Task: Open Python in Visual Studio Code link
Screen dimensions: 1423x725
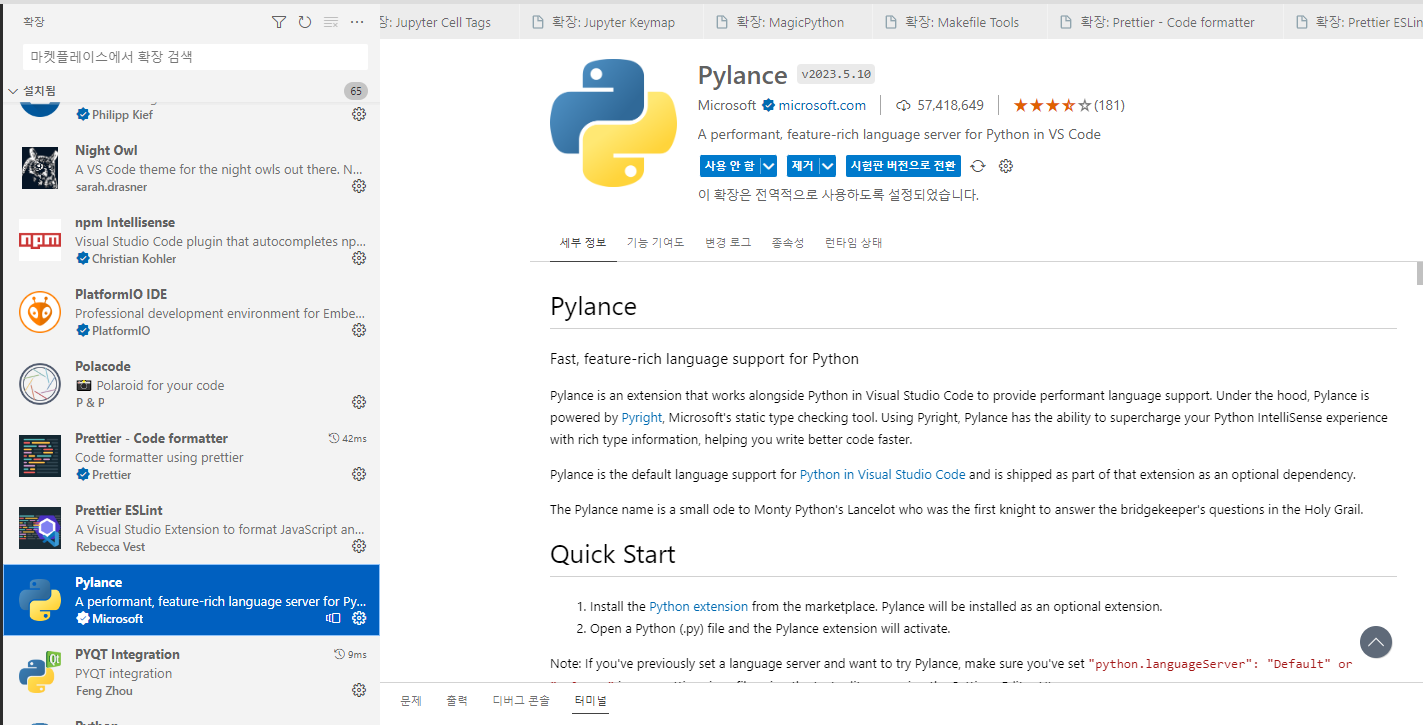Action: (x=882, y=474)
